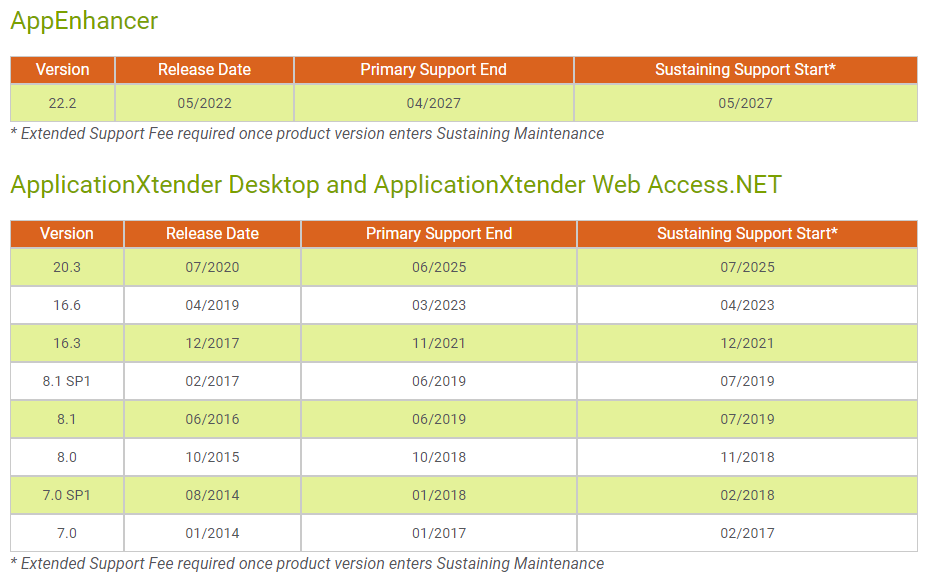939x581 pixels.
Task: Click Release Date header in AppEnhancer table
Action: click(204, 69)
